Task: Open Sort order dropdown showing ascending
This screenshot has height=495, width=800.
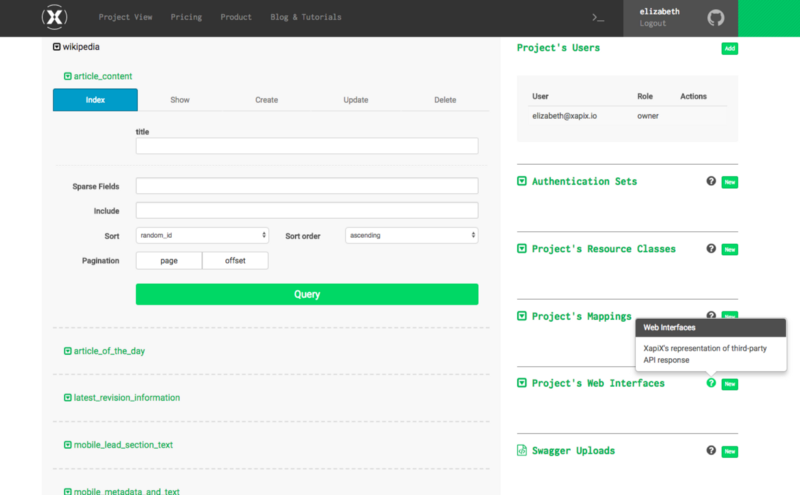Action: 412,235
